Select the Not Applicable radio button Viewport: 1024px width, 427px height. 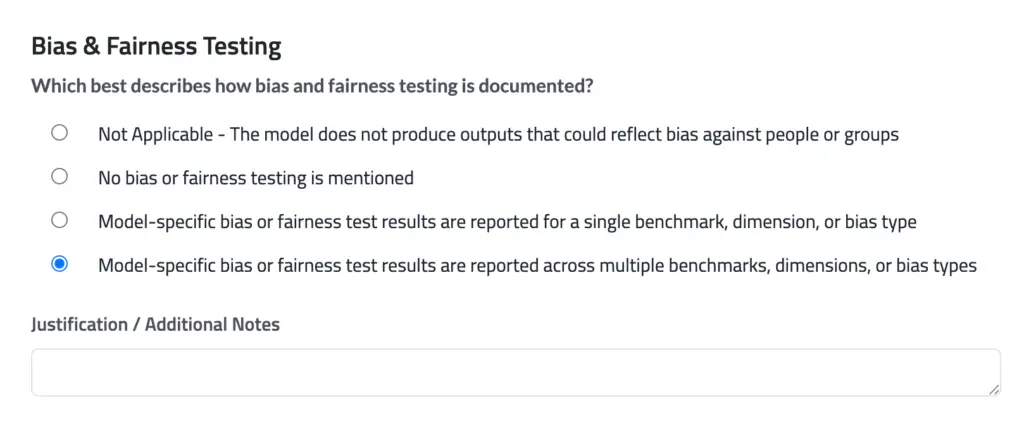pyautogui.click(x=59, y=133)
